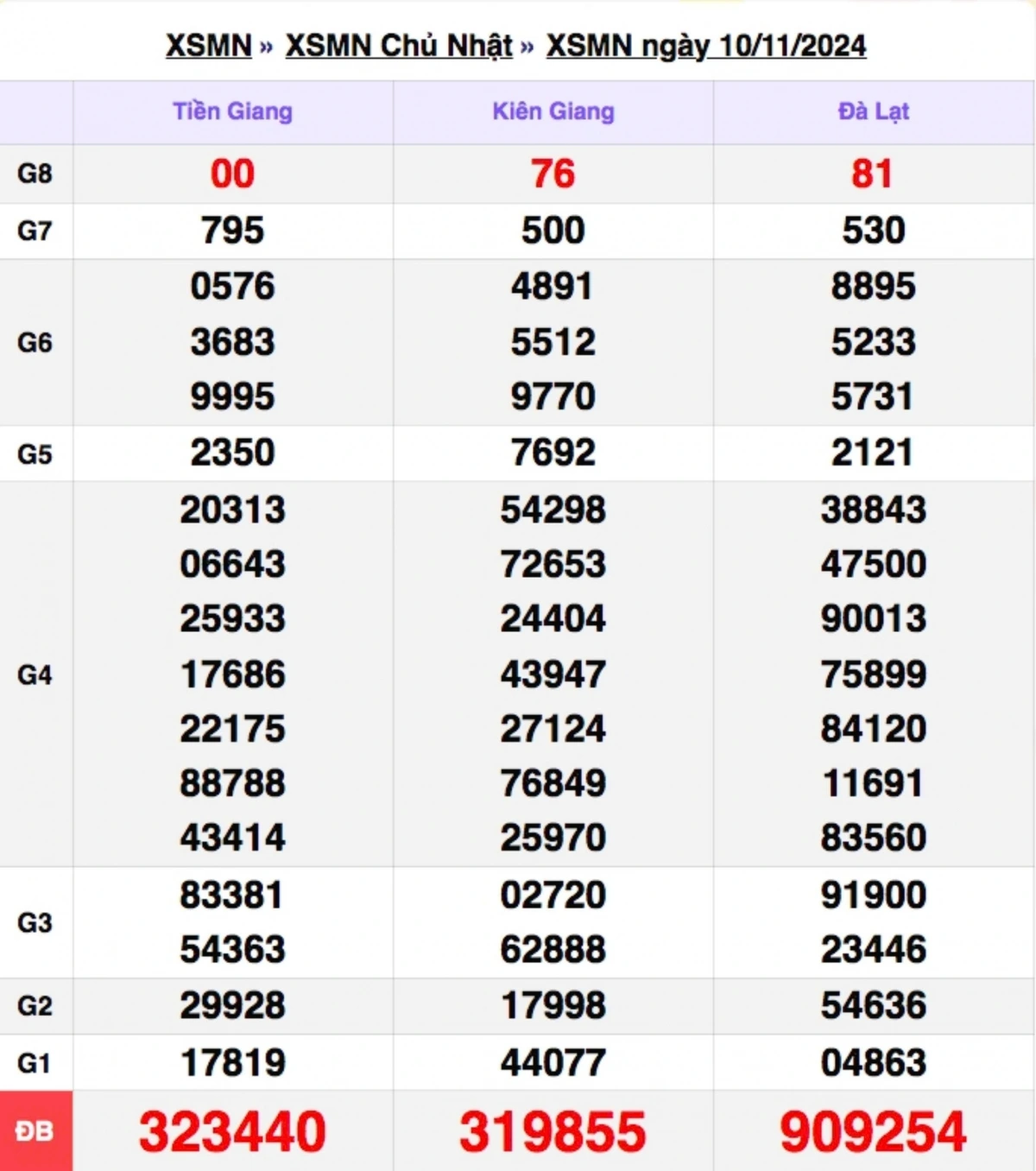Click G3 number 23446
1036x1171 pixels.
coord(874,949)
